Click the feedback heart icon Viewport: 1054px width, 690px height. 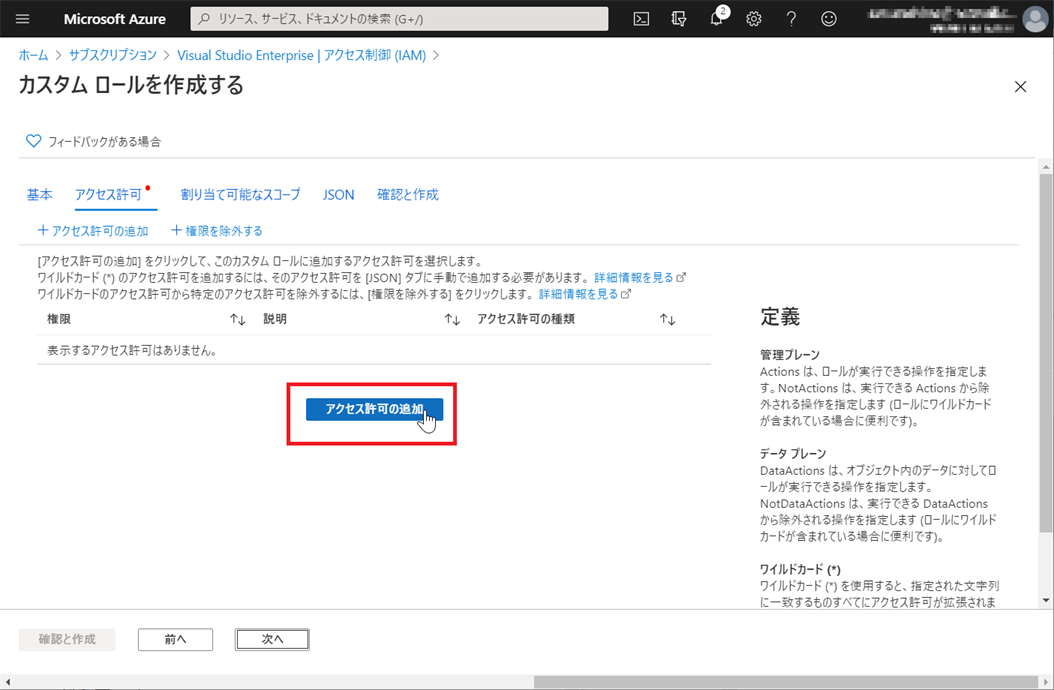[33, 141]
